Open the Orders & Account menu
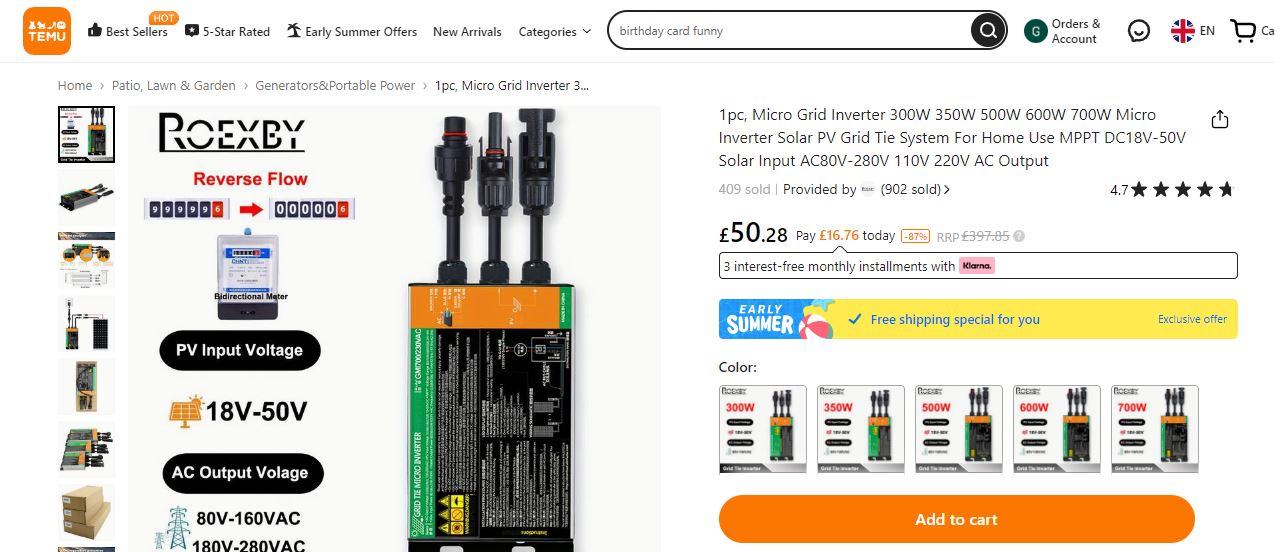Screen dimensions: 1275x552 1076,31
